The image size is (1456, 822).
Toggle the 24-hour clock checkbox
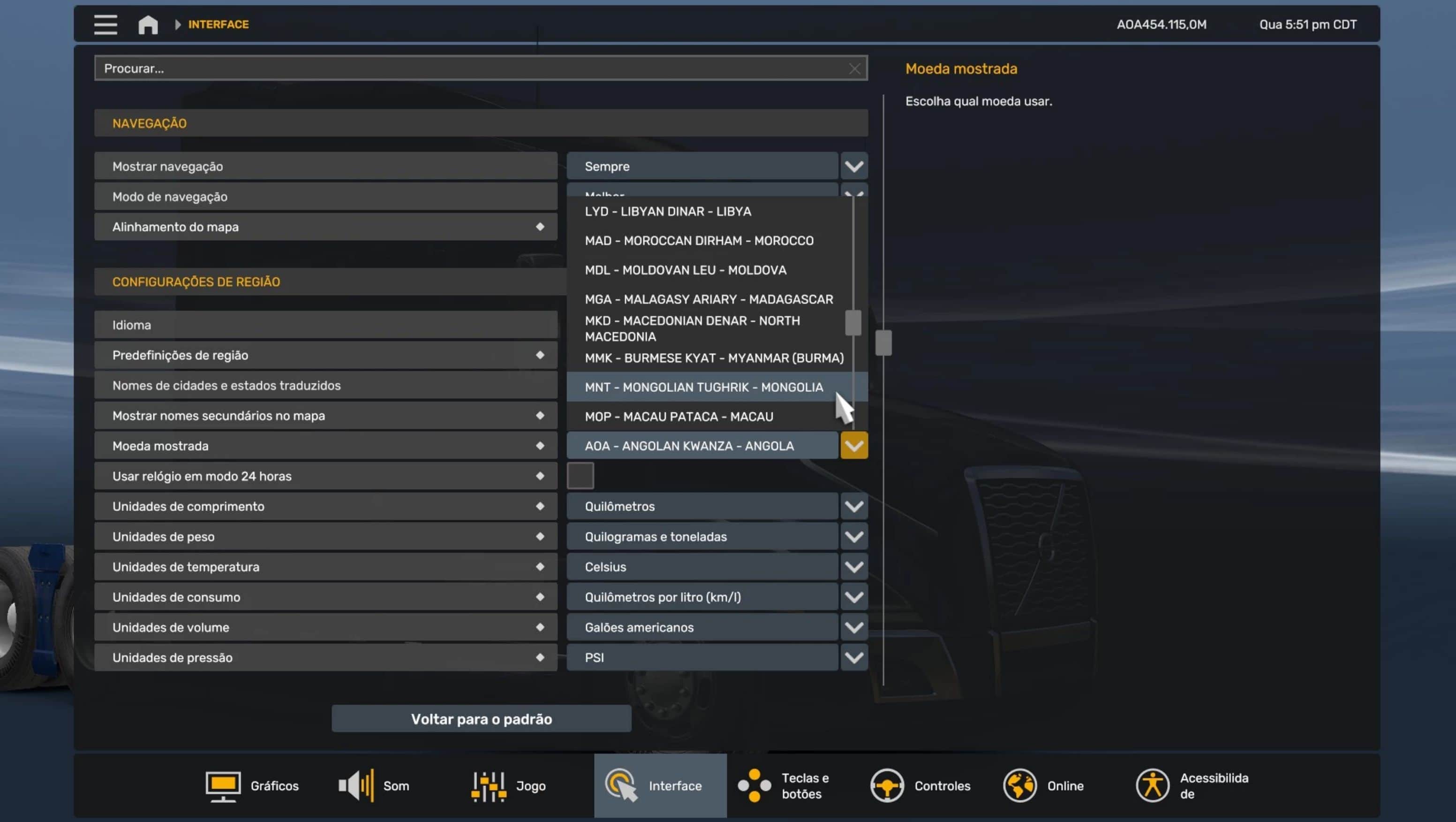[581, 475]
